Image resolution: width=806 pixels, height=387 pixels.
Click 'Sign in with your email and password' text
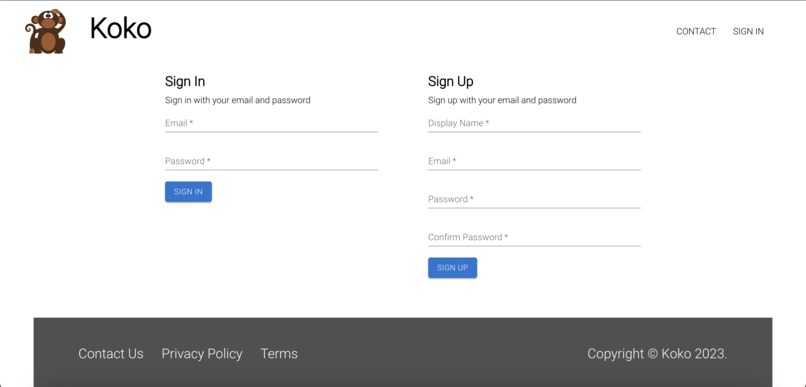[237, 100]
